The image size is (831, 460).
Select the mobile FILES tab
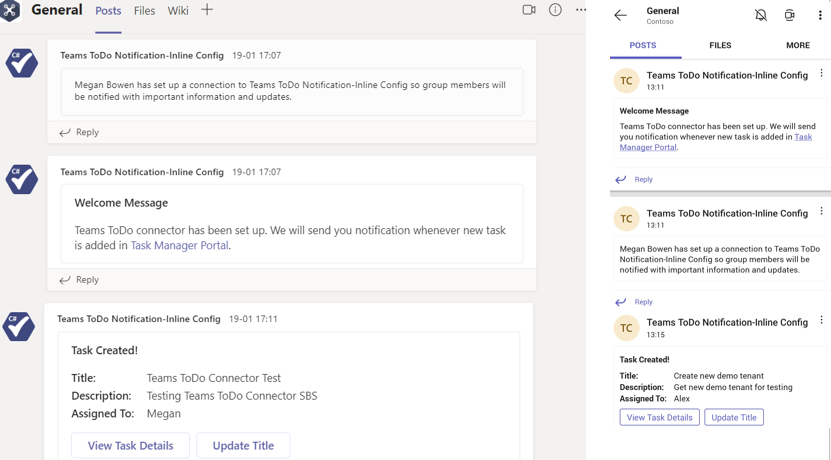pos(720,45)
